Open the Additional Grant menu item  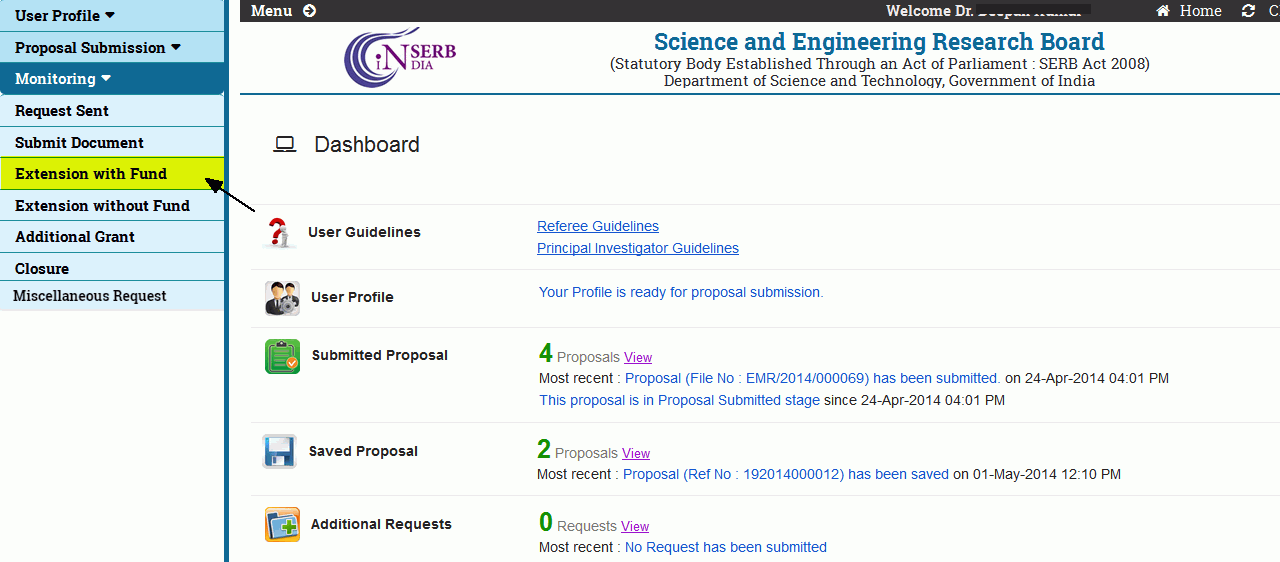(112, 237)
